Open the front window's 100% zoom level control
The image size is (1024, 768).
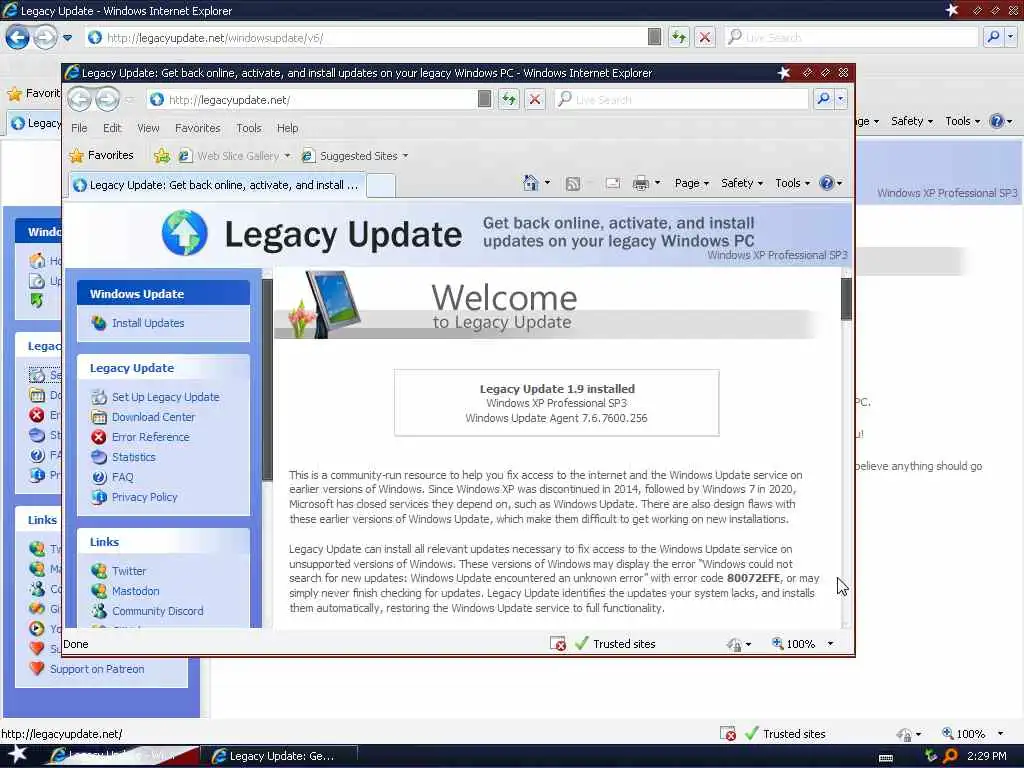click(x=803, y=644)
